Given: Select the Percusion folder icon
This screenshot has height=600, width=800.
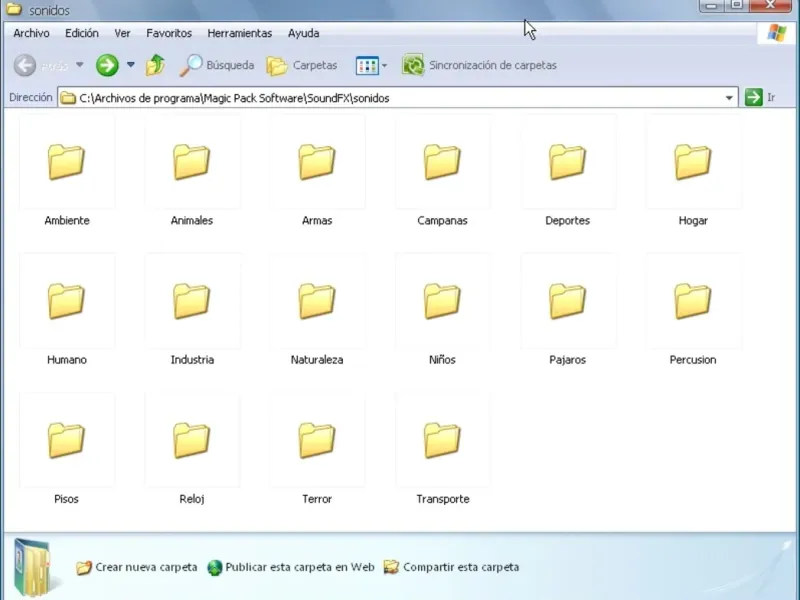Looking at the screenshot, I should (692, 301).
